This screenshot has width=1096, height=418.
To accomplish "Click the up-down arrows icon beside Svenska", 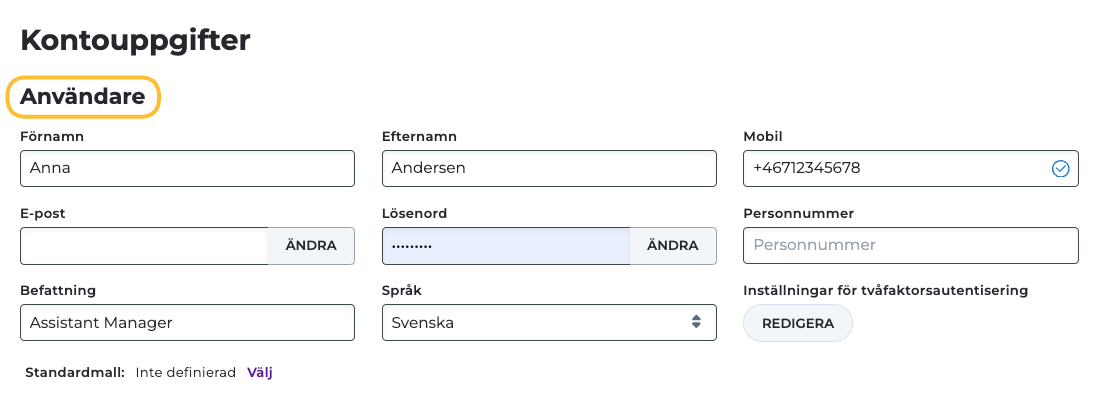I will coord(696,322).
